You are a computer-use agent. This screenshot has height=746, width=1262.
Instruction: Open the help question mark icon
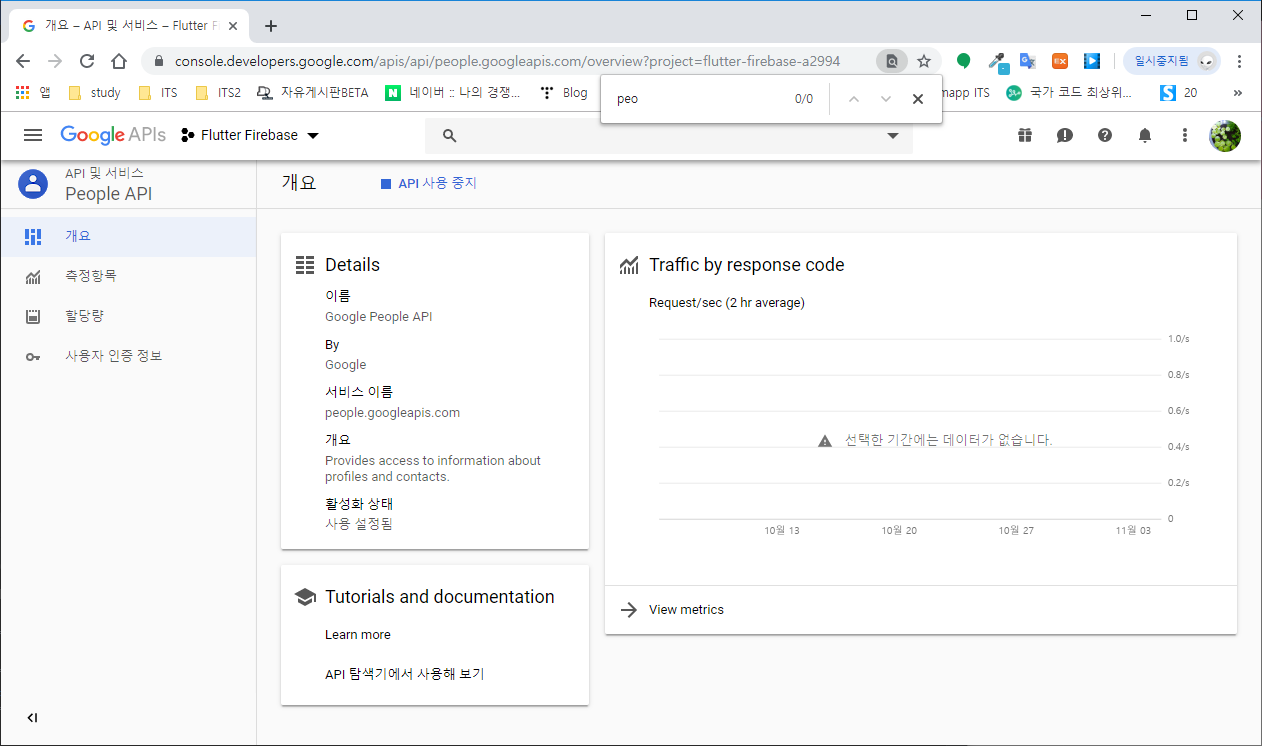(1105, 135)
